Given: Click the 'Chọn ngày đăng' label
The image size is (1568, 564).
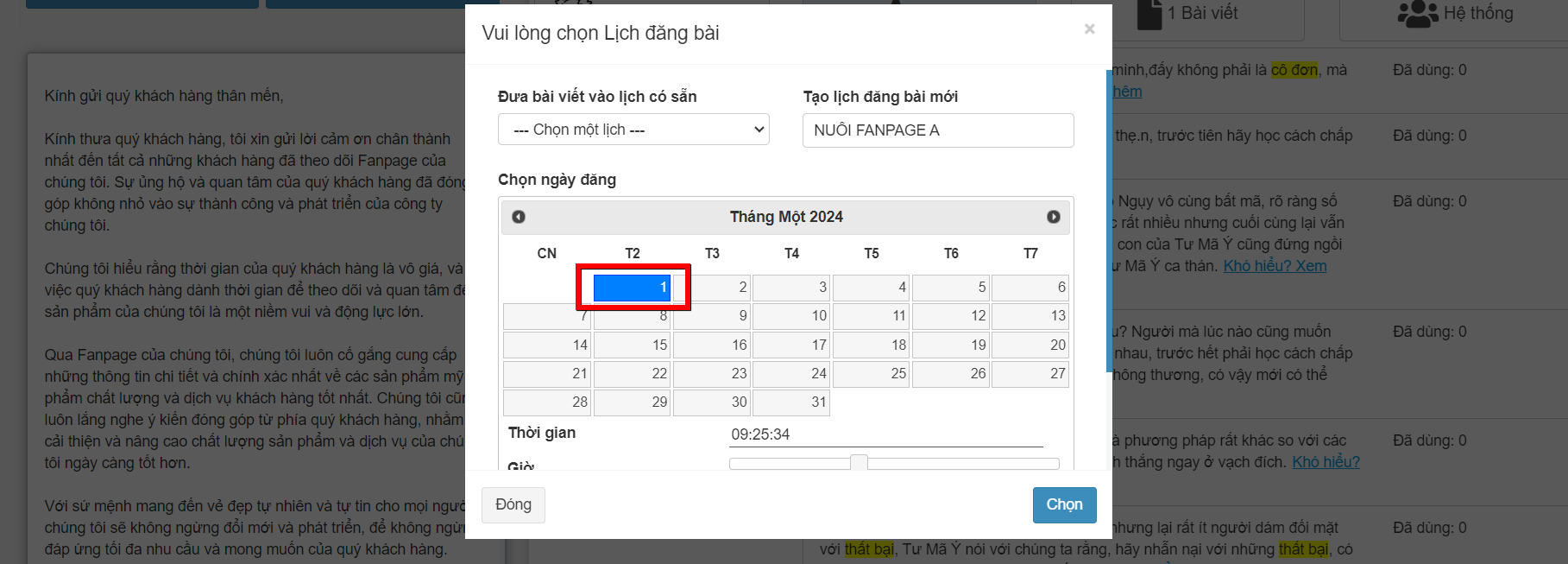Looking at the screenshot, I should [557, 180].
